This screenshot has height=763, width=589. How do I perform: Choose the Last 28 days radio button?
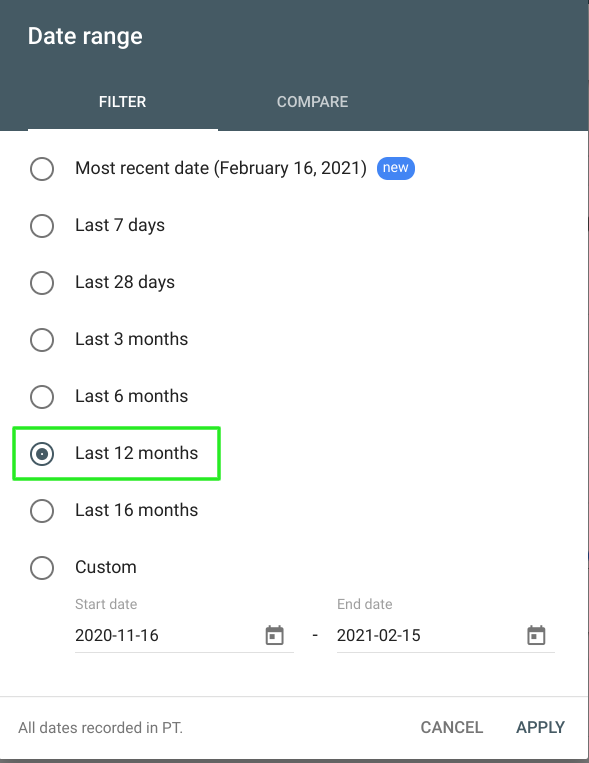[x=42, y=283]
